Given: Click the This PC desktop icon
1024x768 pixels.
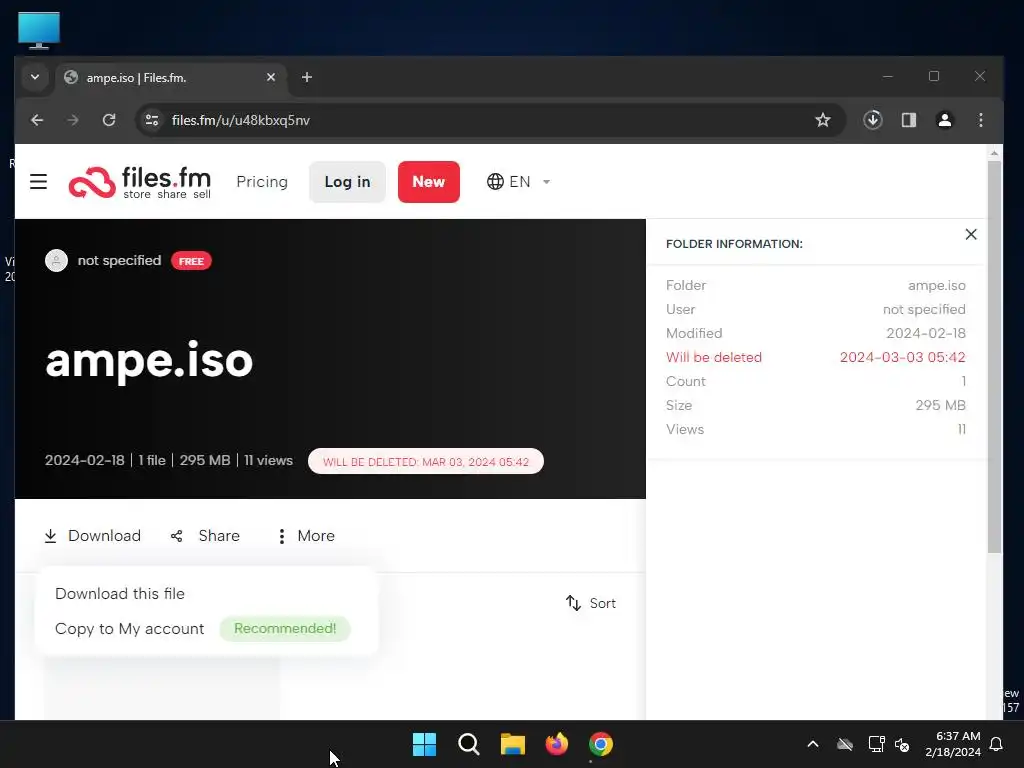Looking at the screenshot, I should click(x=39, y=31).
